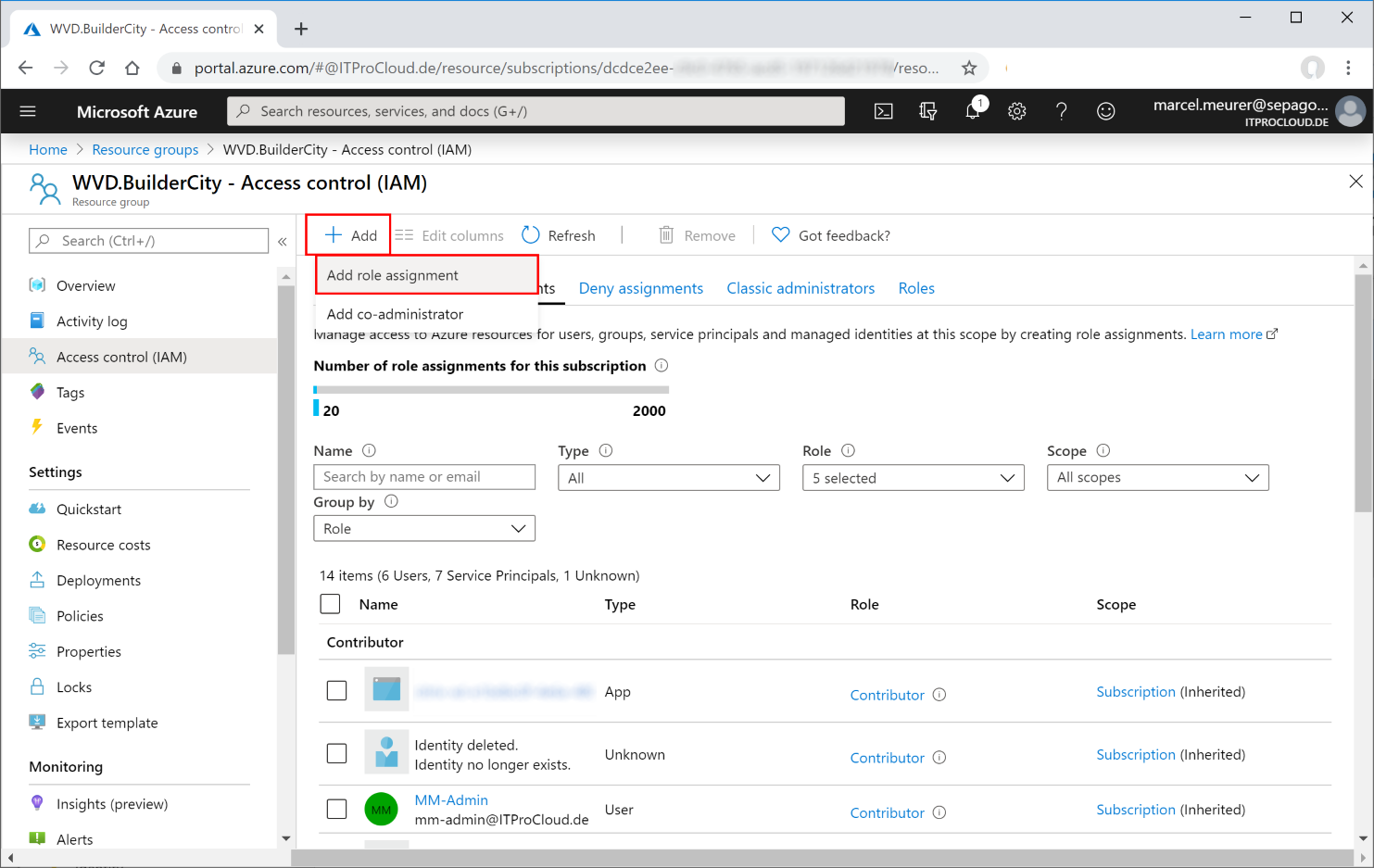Open Directory and subscription filter icon
This screenshot has width=1374, height=868.
(927, 111)
